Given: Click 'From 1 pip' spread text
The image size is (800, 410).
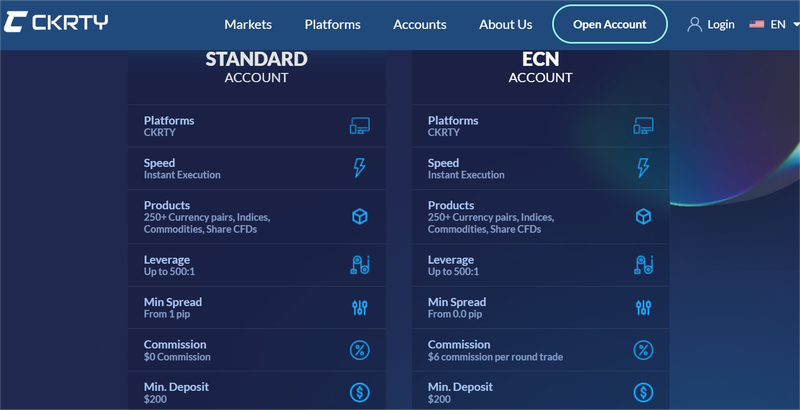Looking at the screenshot, I should point(167,314).
